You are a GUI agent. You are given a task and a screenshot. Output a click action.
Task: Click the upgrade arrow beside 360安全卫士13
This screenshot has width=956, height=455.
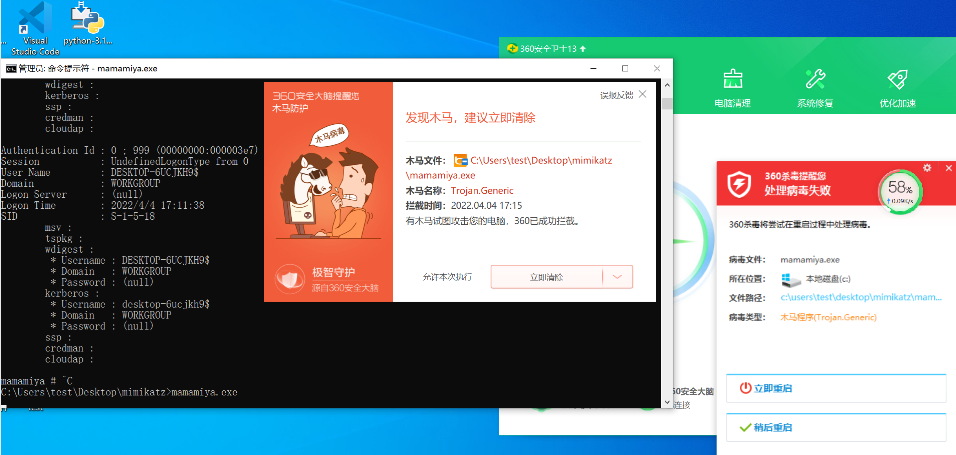point(583,48)
